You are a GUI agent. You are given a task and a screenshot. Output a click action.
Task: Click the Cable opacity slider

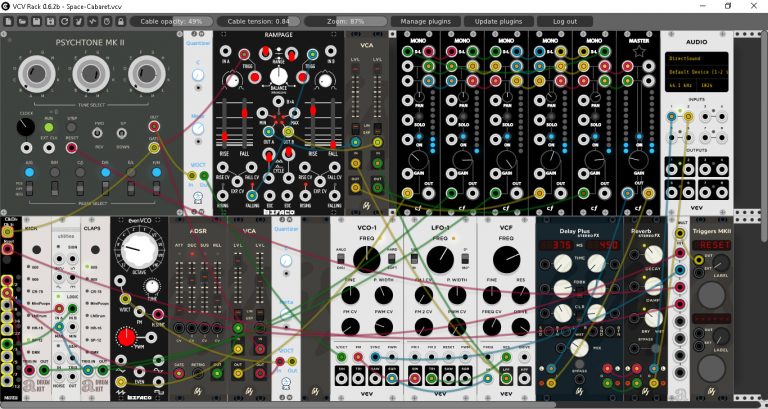[x=171, y=22]
